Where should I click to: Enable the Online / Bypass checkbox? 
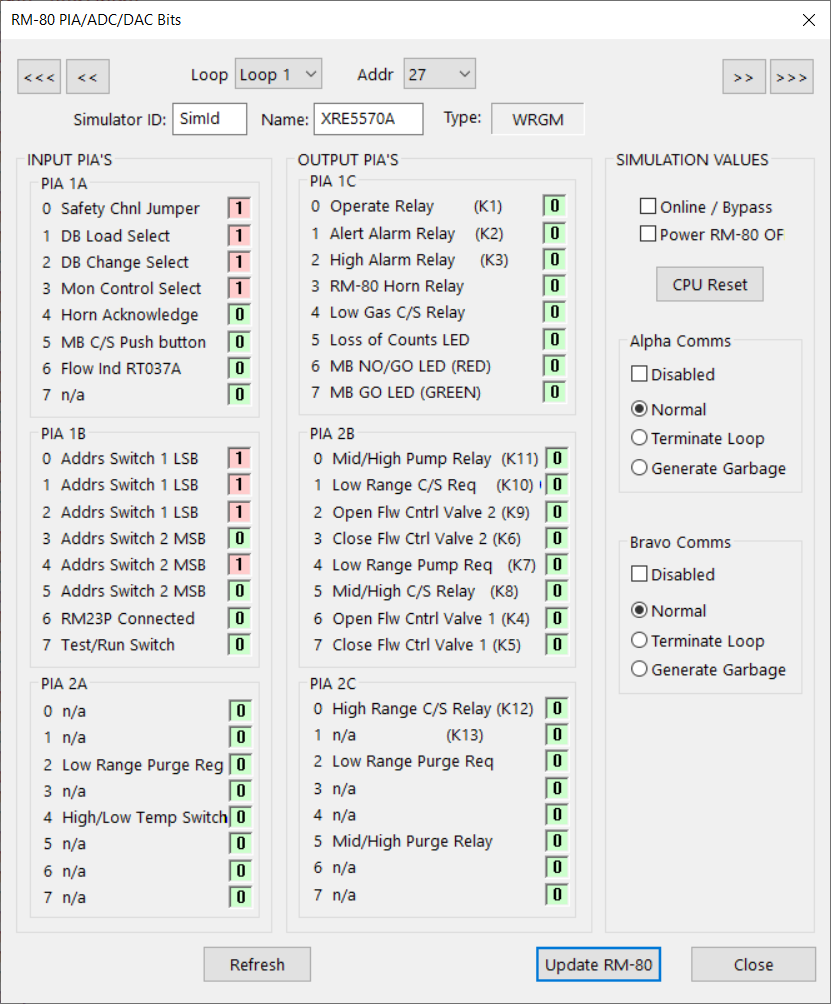pyautogui.click(x=648, y=206)
